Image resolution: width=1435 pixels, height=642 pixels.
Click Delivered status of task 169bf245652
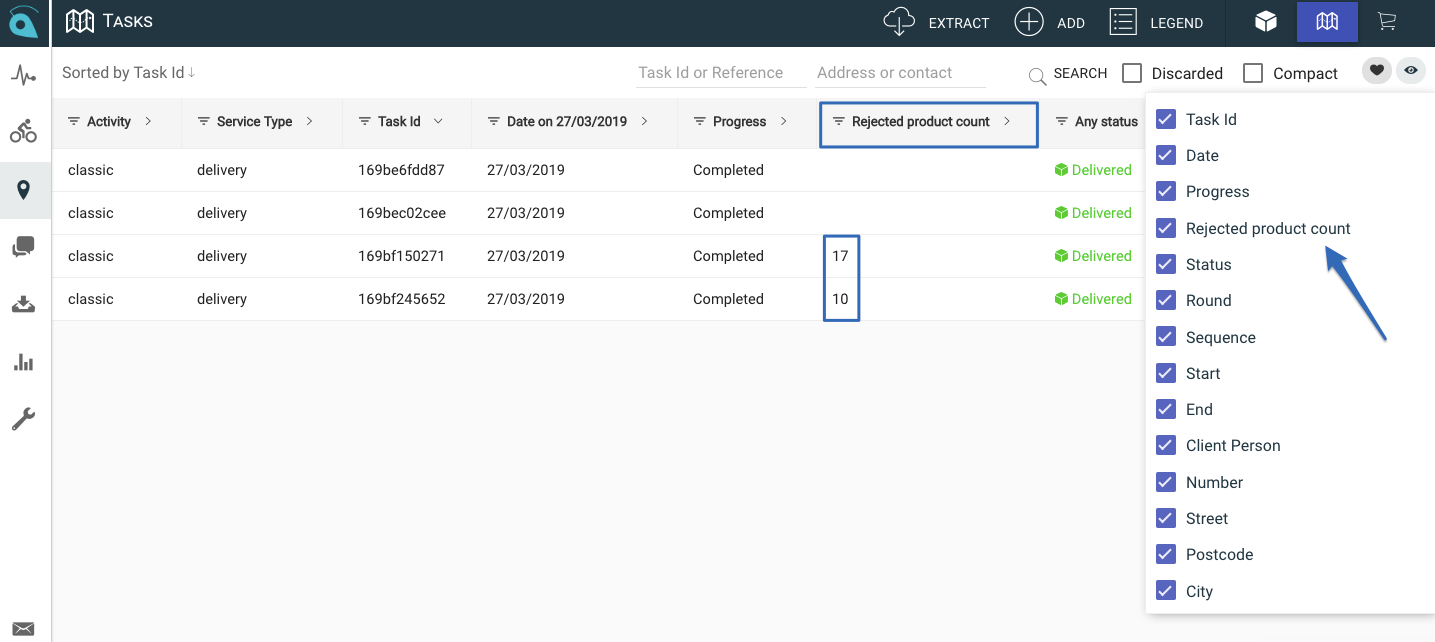click(x=1093, y=299)
